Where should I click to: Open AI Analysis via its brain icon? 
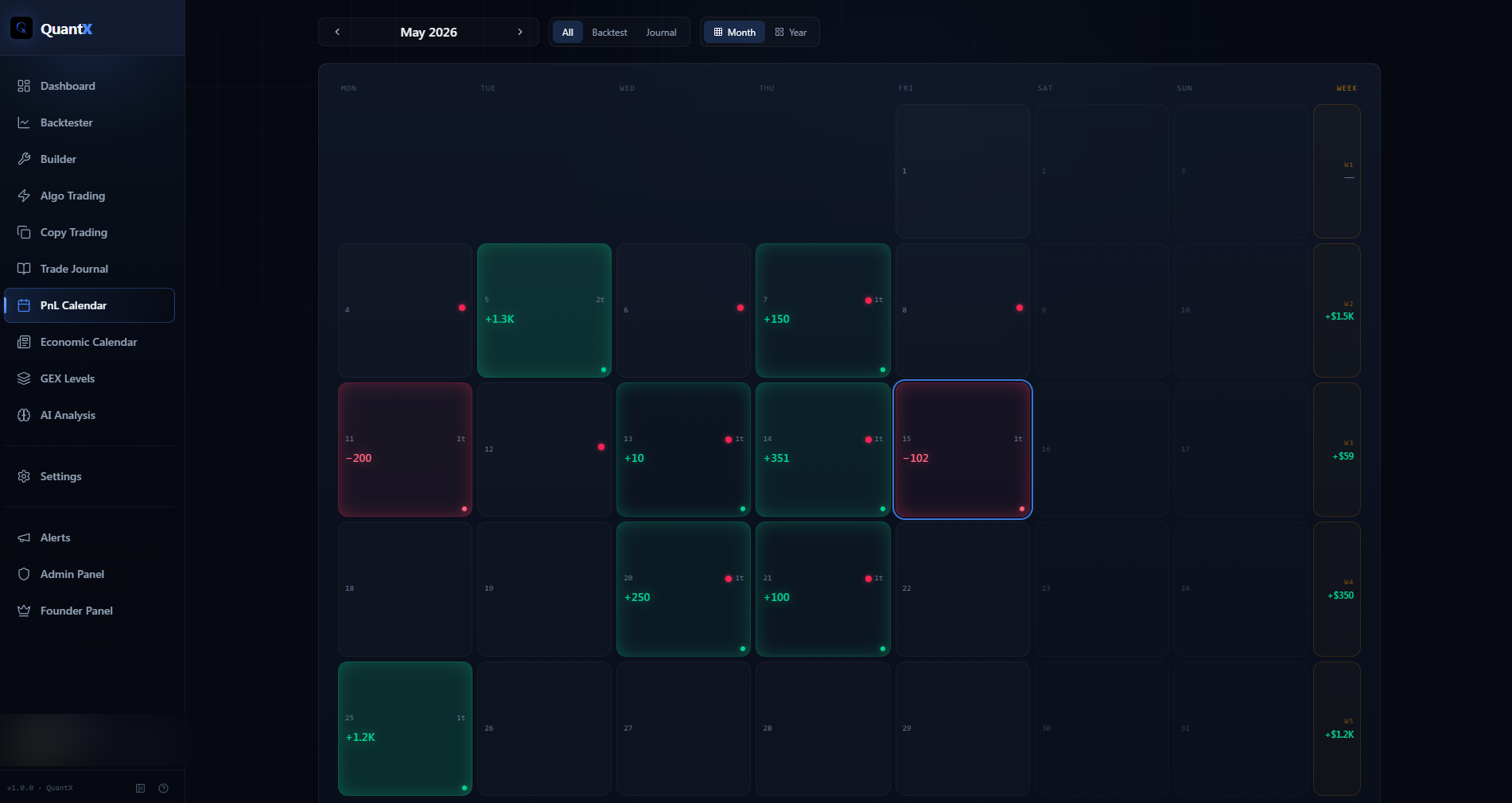click(x=24, y=415)
